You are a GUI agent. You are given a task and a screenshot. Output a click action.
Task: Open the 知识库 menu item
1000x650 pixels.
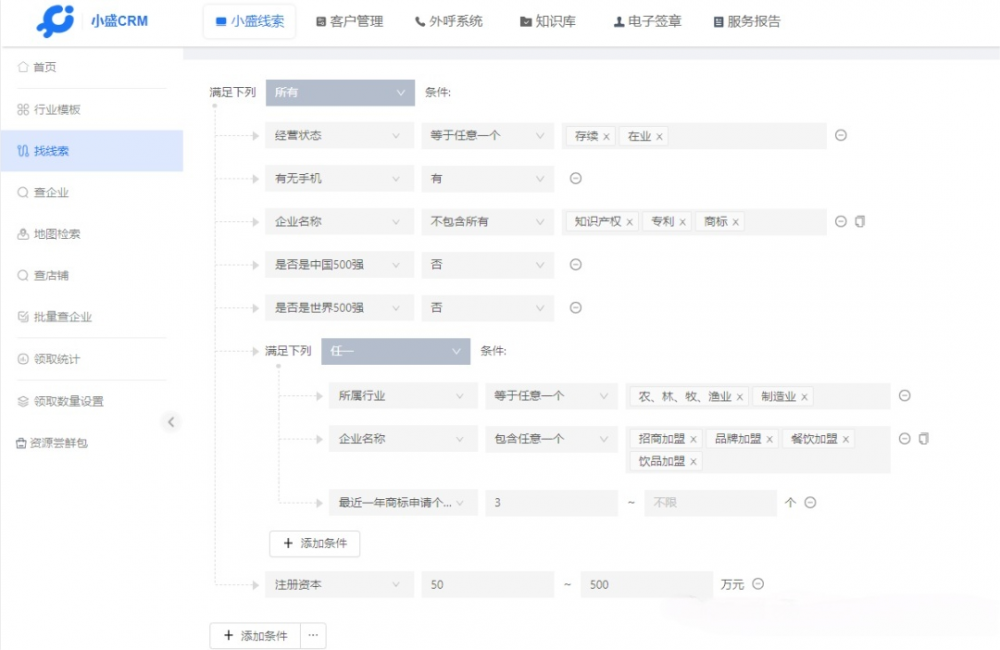tap(548, 21)
